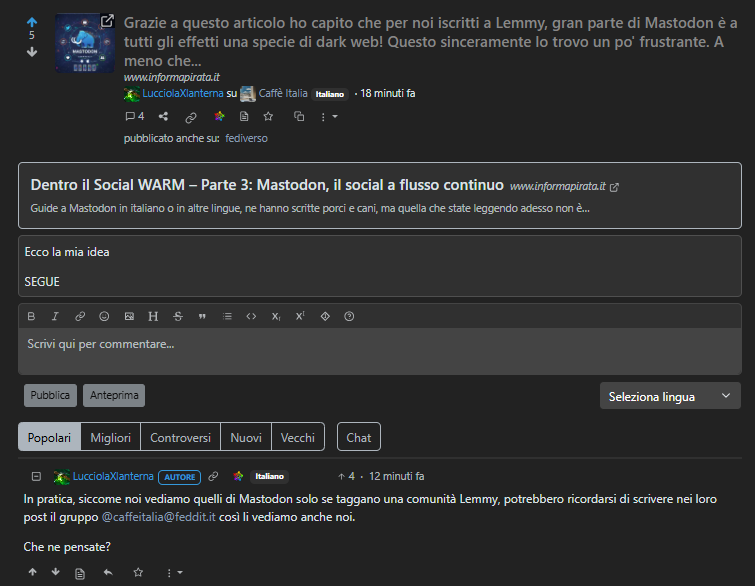Open the fediverso cross-post link
This screenshot has height=586, width=755.
pyautogui.click(x=246, y=139)
